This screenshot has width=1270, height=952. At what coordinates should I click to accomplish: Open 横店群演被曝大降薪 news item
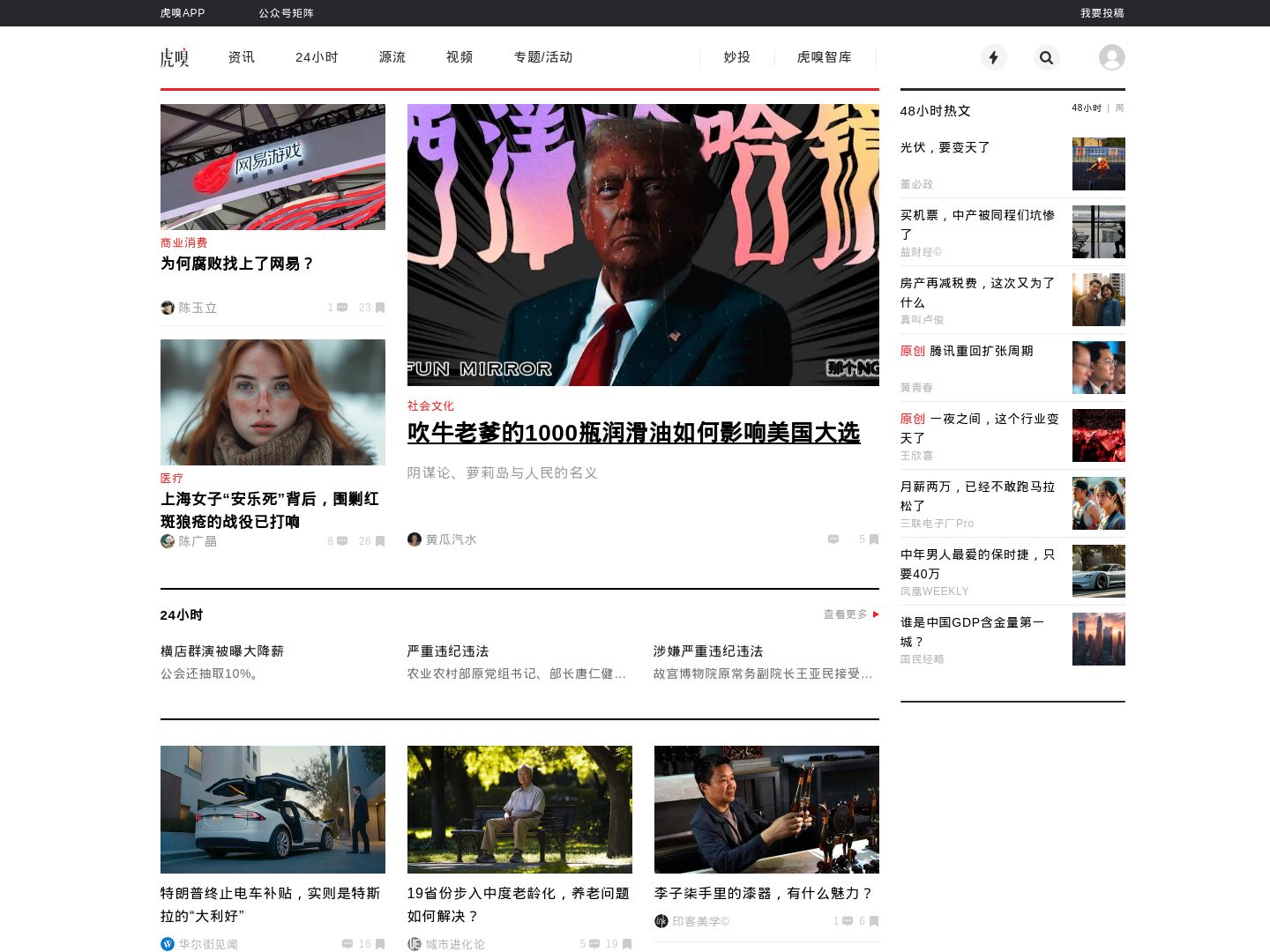click(x=222, y=651)
